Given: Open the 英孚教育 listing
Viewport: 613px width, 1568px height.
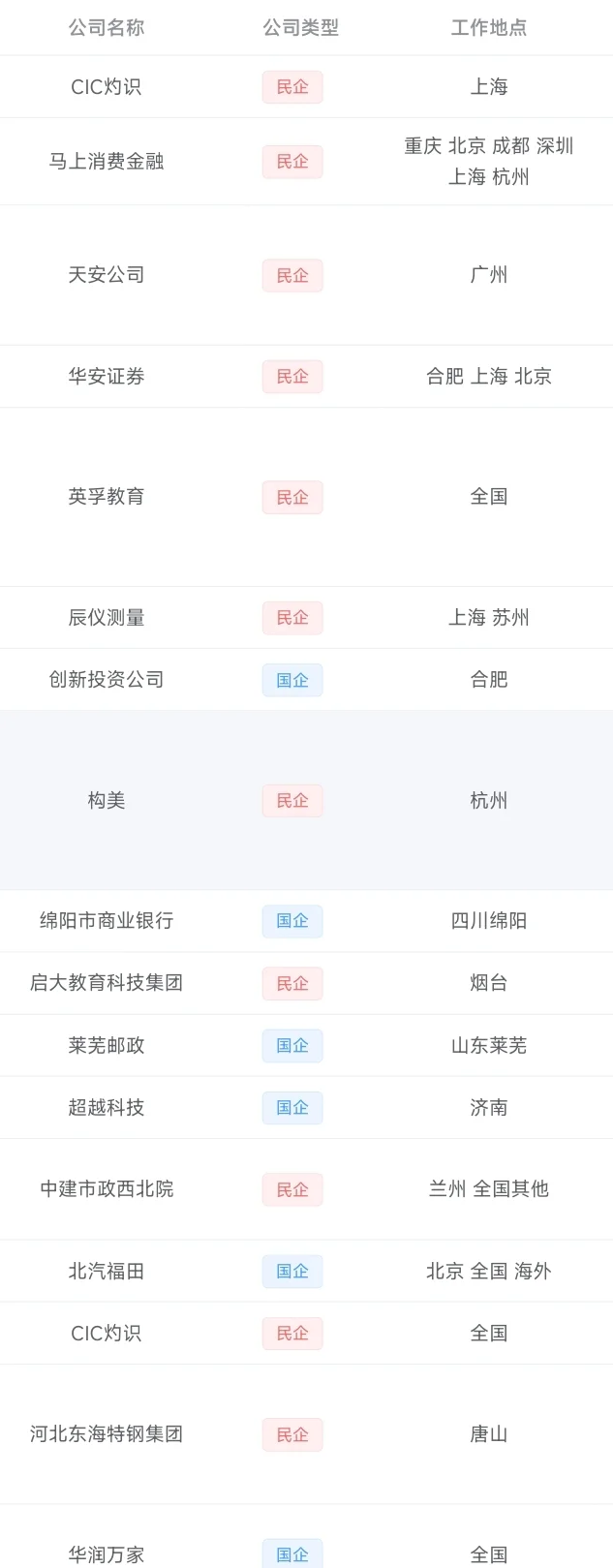Looking at the screenshot, I should click(107, 497).
